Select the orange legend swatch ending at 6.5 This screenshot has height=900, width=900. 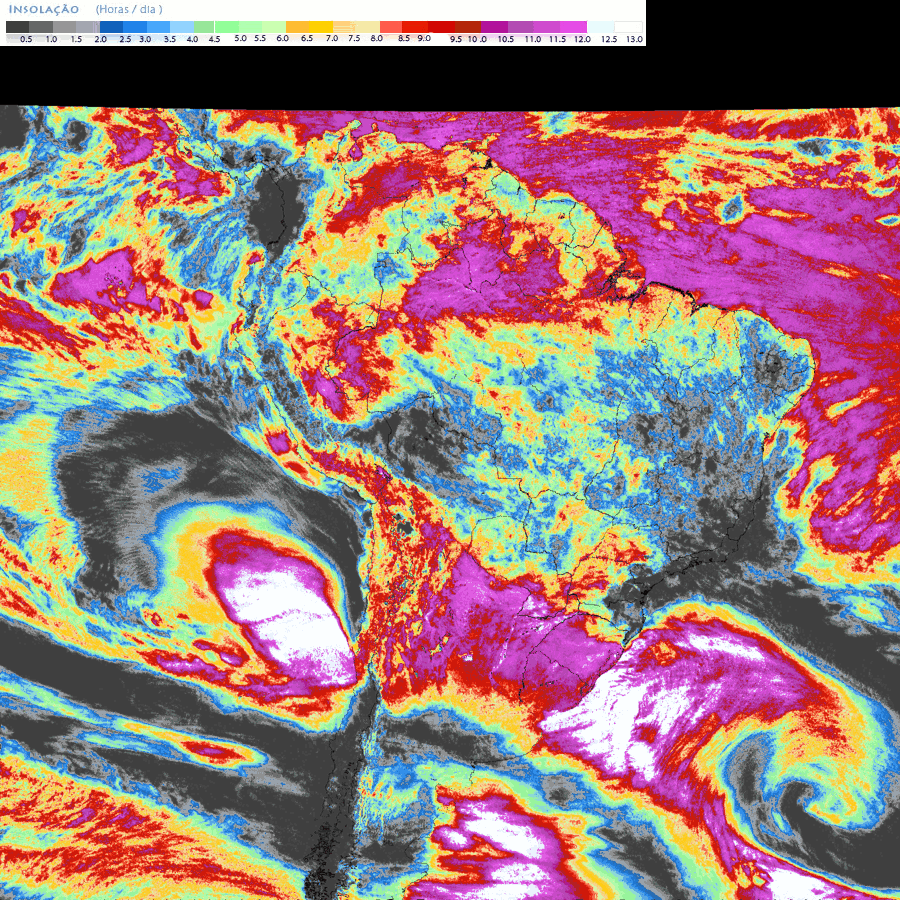(x=297, y=27)
